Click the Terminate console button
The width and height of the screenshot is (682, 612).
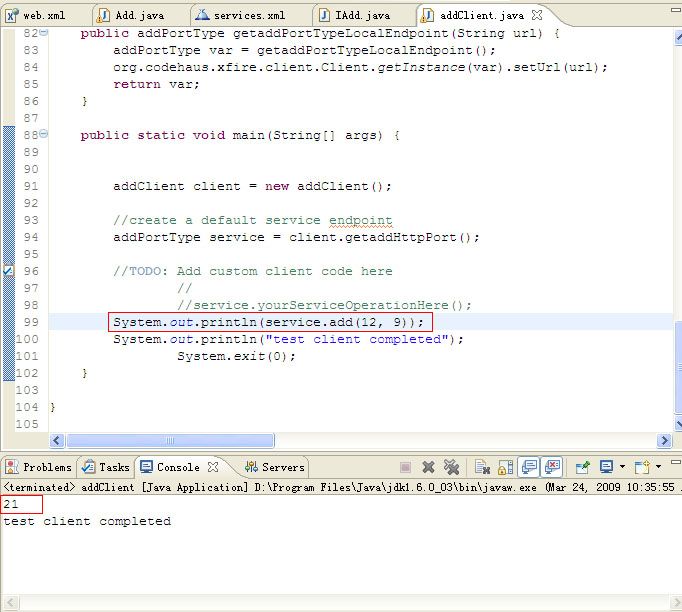[x=405, y=468]
